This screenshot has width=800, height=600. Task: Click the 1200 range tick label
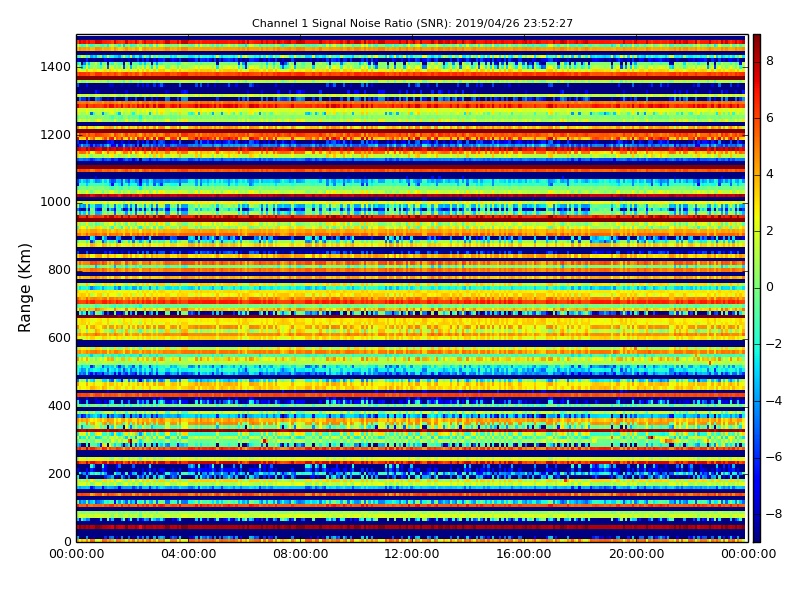[56, 135]
